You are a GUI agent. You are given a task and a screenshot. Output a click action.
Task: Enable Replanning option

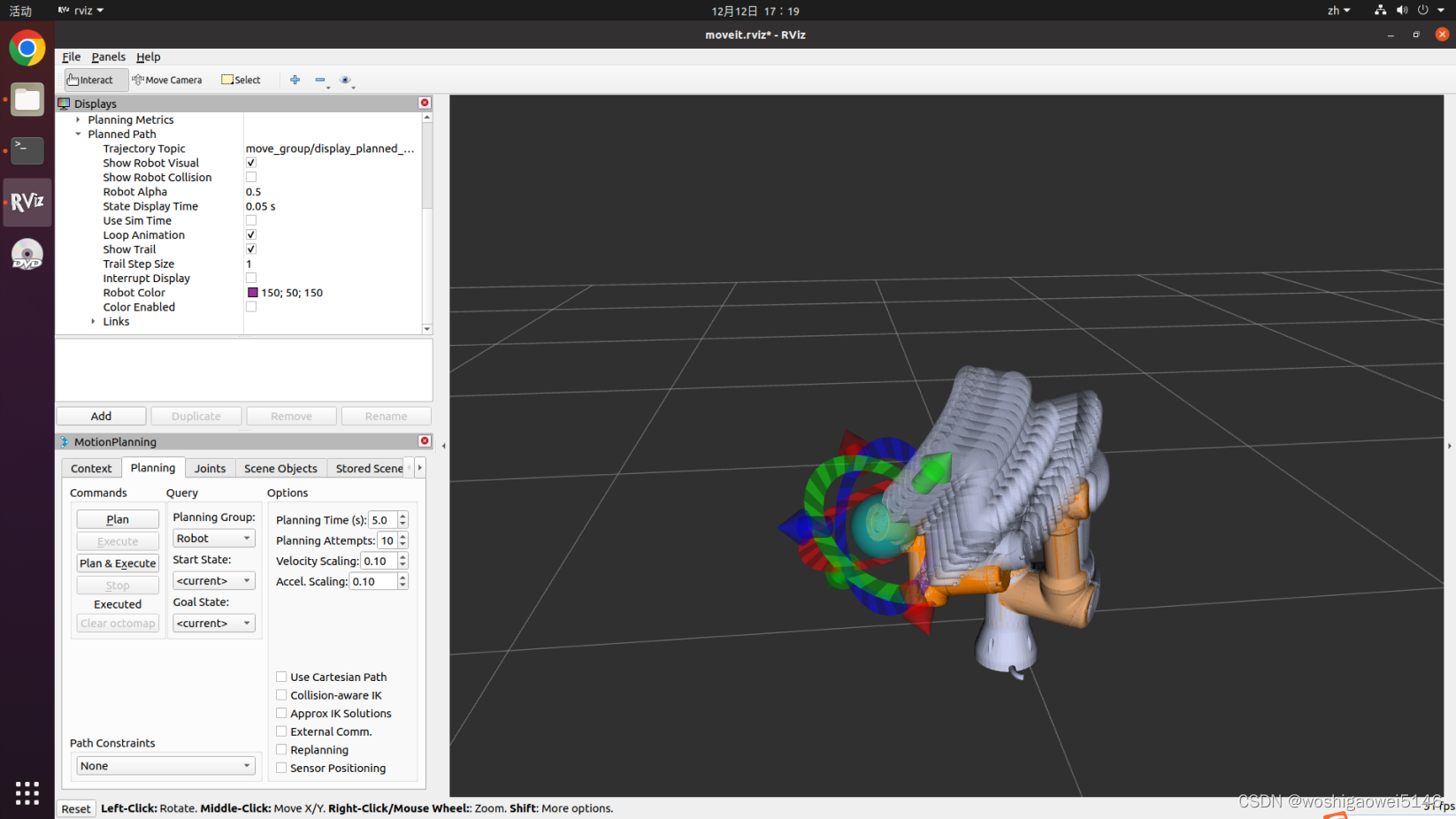(281, 749)
